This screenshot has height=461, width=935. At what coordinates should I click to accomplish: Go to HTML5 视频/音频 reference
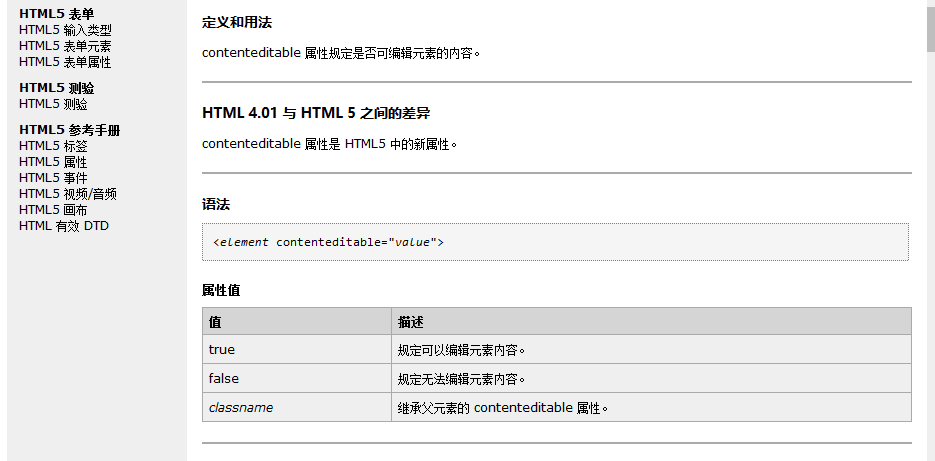[x=68, y=194]
